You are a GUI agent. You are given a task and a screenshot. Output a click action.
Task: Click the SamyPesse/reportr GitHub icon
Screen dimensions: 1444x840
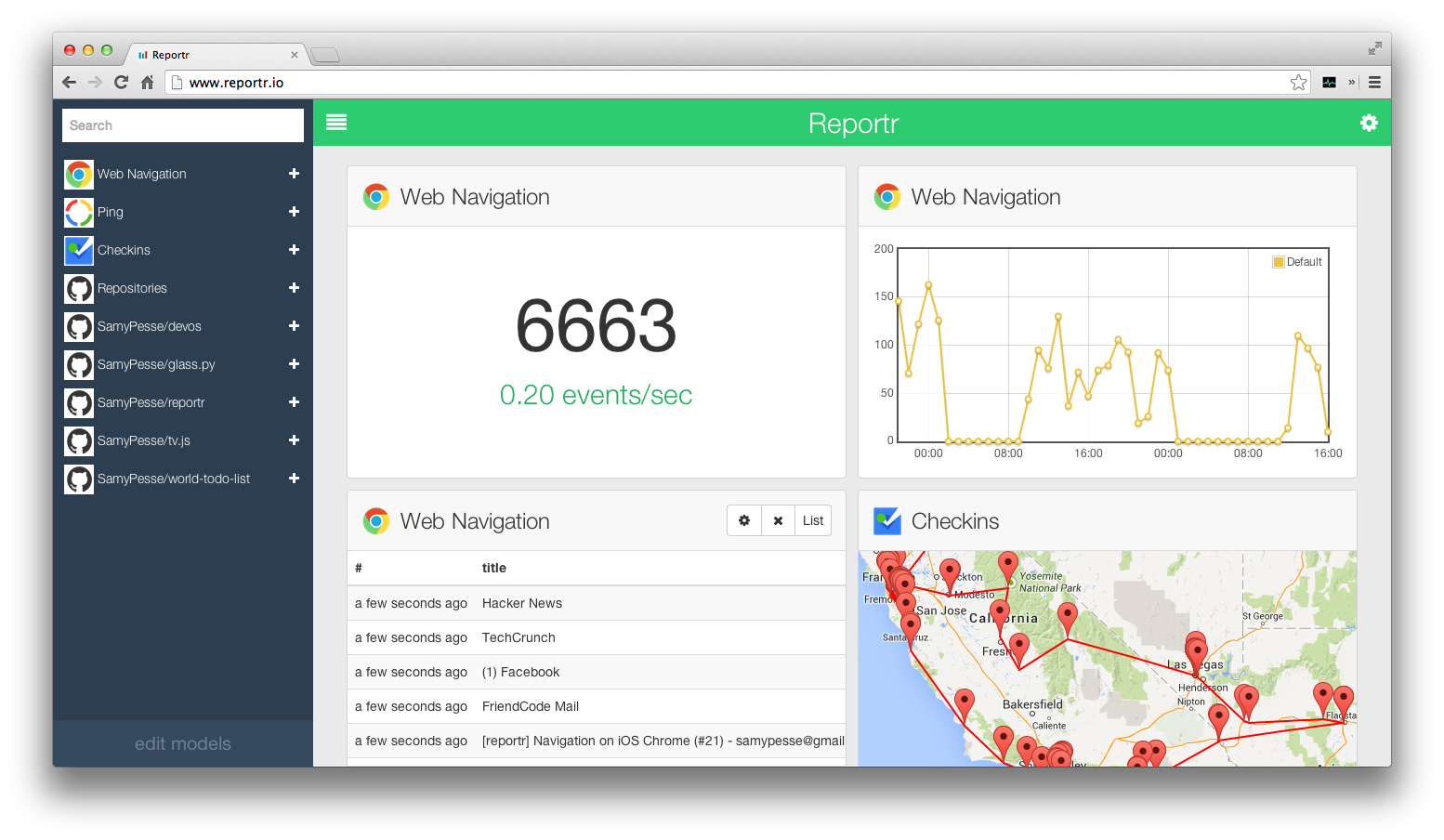tap(79, 402)
